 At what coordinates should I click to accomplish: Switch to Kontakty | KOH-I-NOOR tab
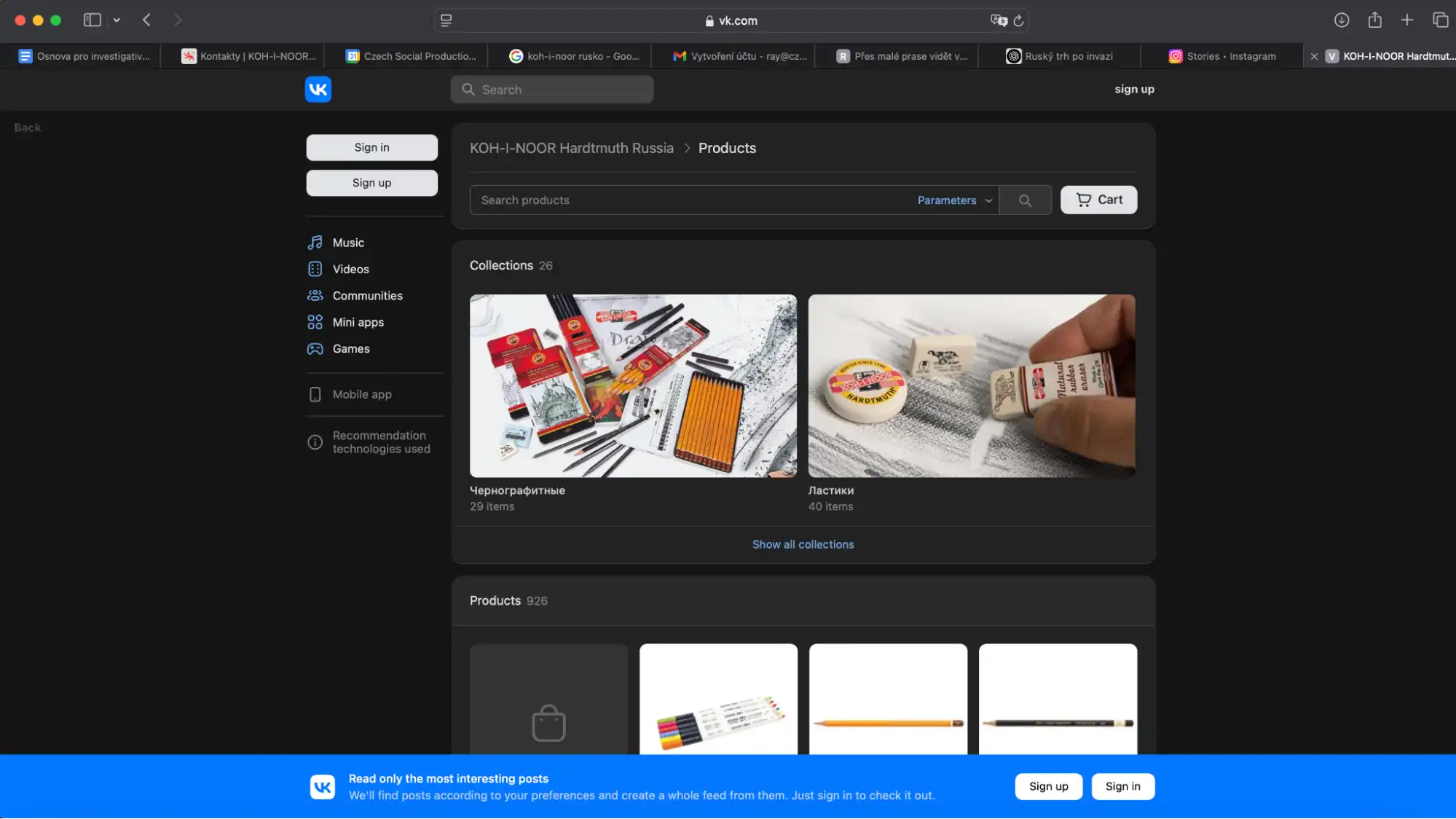tap(248, 56)
